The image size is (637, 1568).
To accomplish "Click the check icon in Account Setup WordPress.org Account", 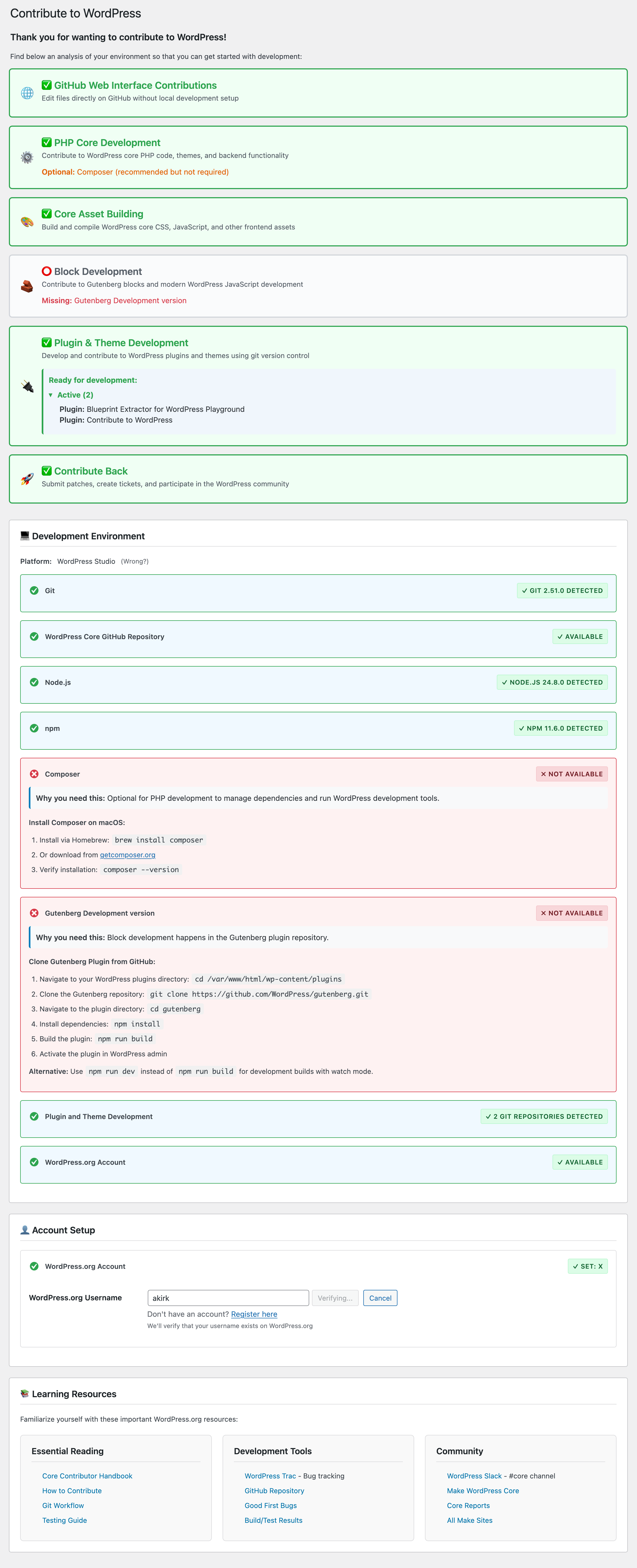I will point(34,1266).
